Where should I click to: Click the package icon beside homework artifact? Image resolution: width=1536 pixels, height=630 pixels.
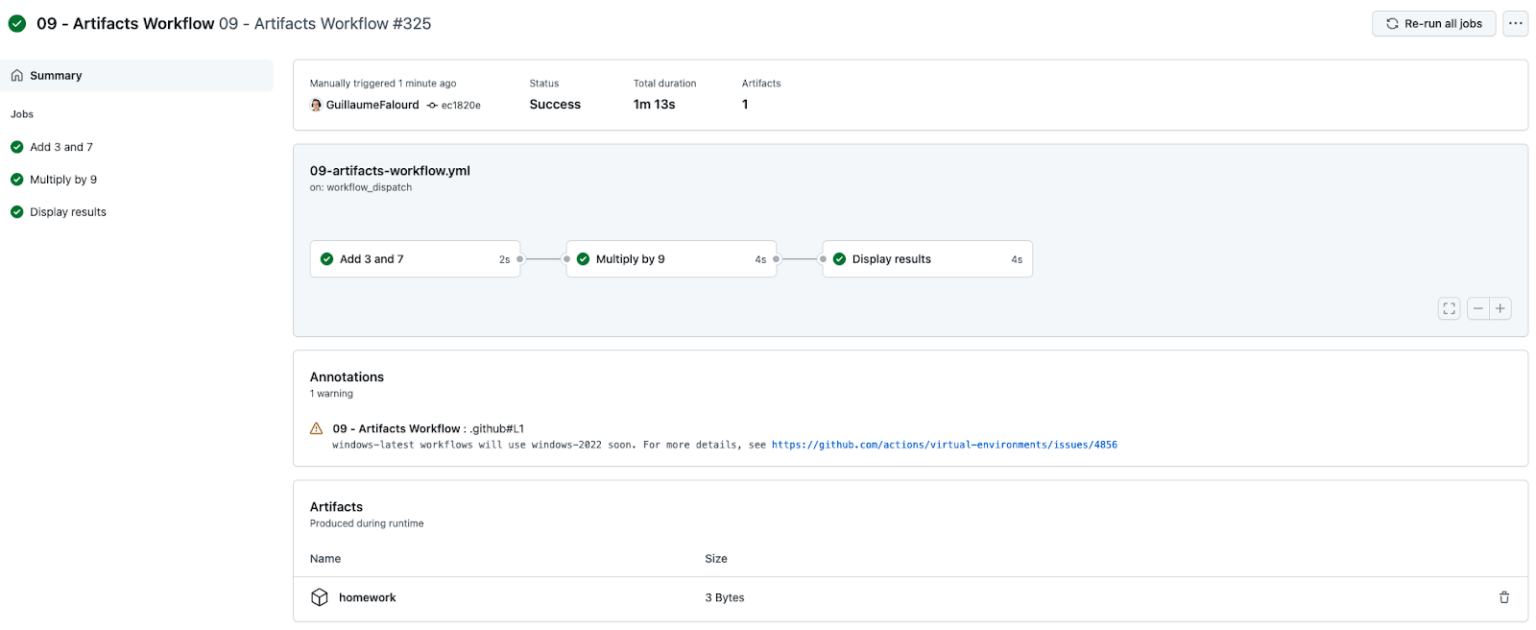319,597
